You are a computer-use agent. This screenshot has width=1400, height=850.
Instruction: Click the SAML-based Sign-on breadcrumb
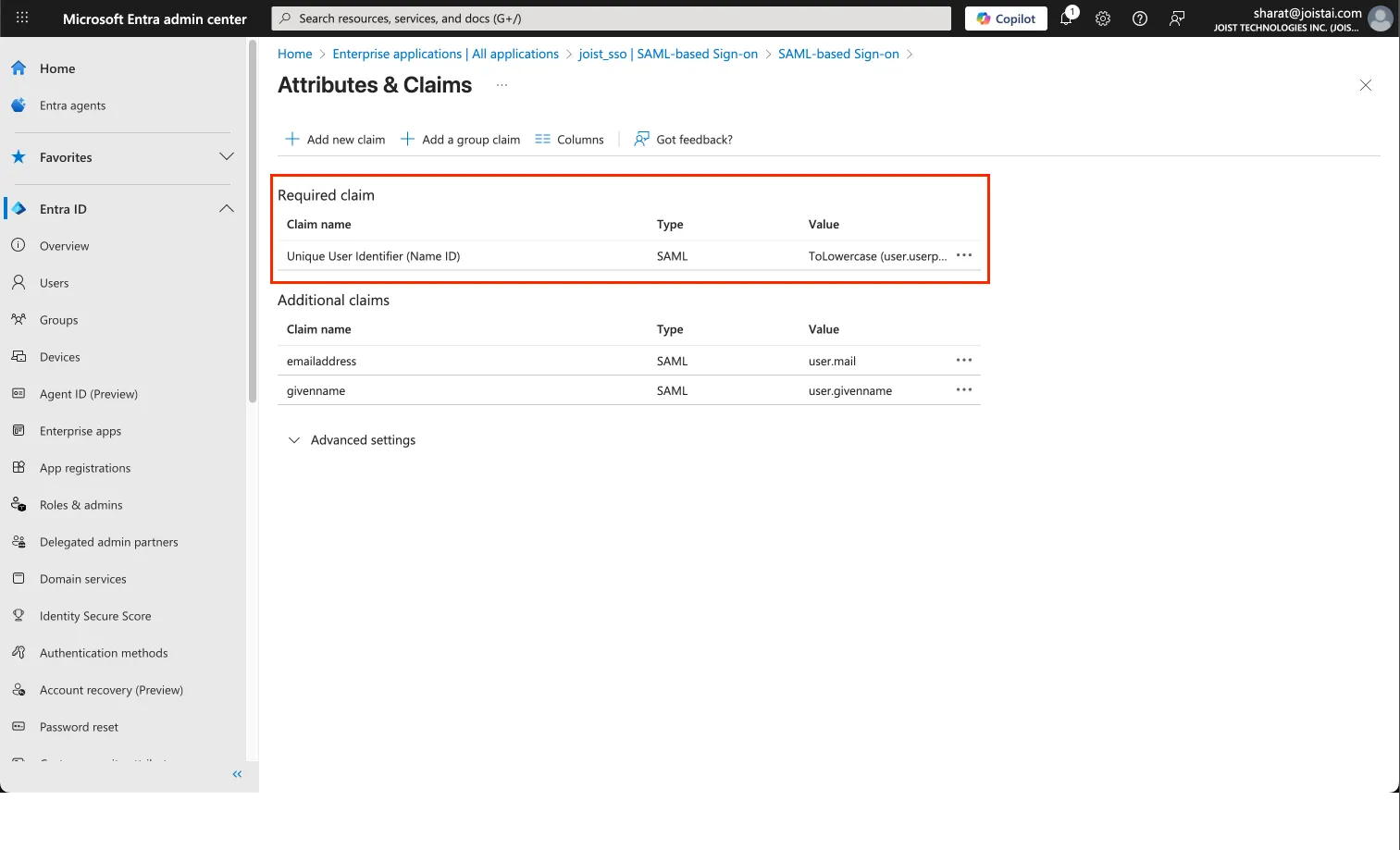(838, 54)
